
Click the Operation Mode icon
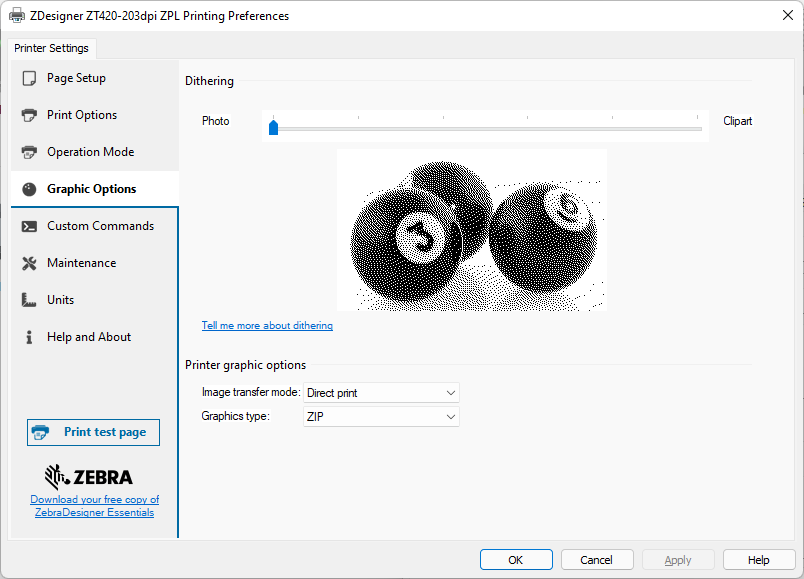point(29,152)
